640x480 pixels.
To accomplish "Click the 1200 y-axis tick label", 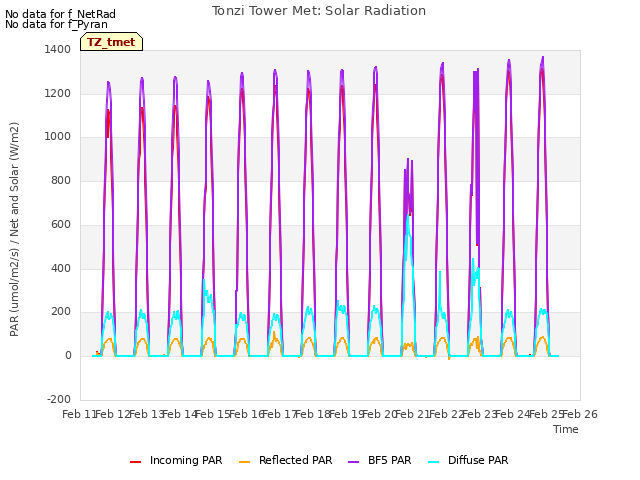I will coord(58,93).
